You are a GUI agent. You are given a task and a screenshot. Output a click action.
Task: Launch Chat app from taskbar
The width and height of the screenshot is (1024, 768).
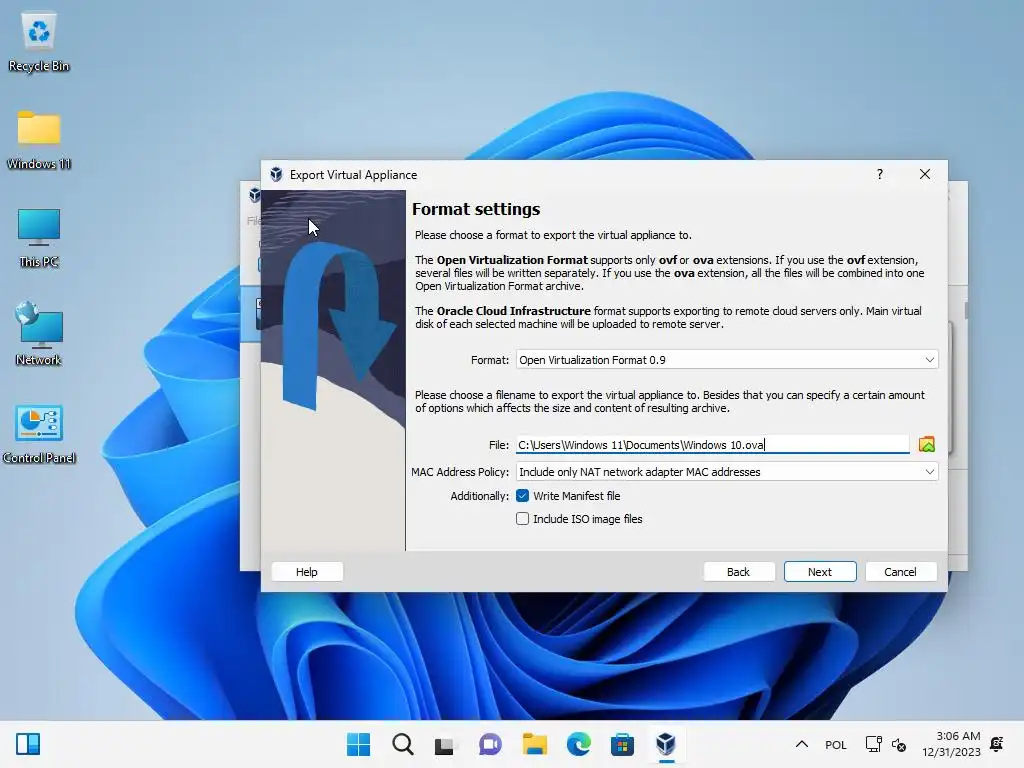pos(490,744)
